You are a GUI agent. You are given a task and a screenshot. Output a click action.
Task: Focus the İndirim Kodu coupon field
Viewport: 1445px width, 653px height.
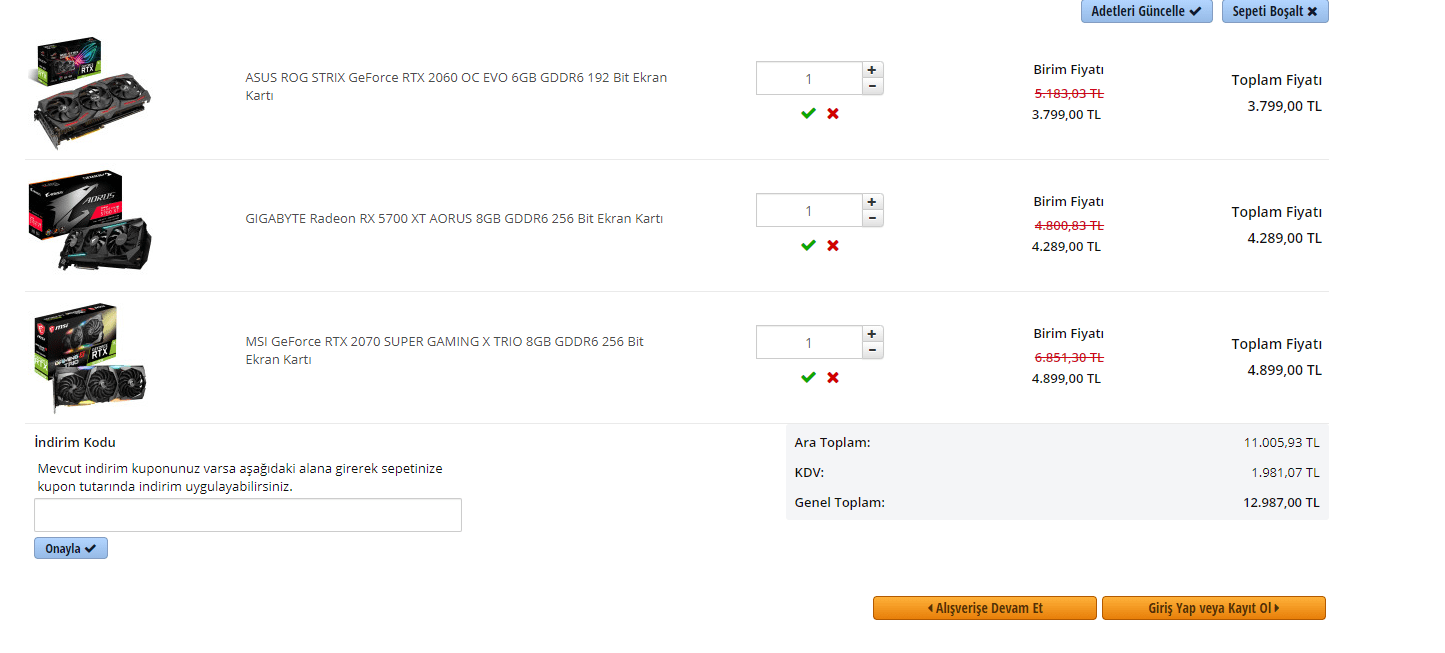coord(248,515)
